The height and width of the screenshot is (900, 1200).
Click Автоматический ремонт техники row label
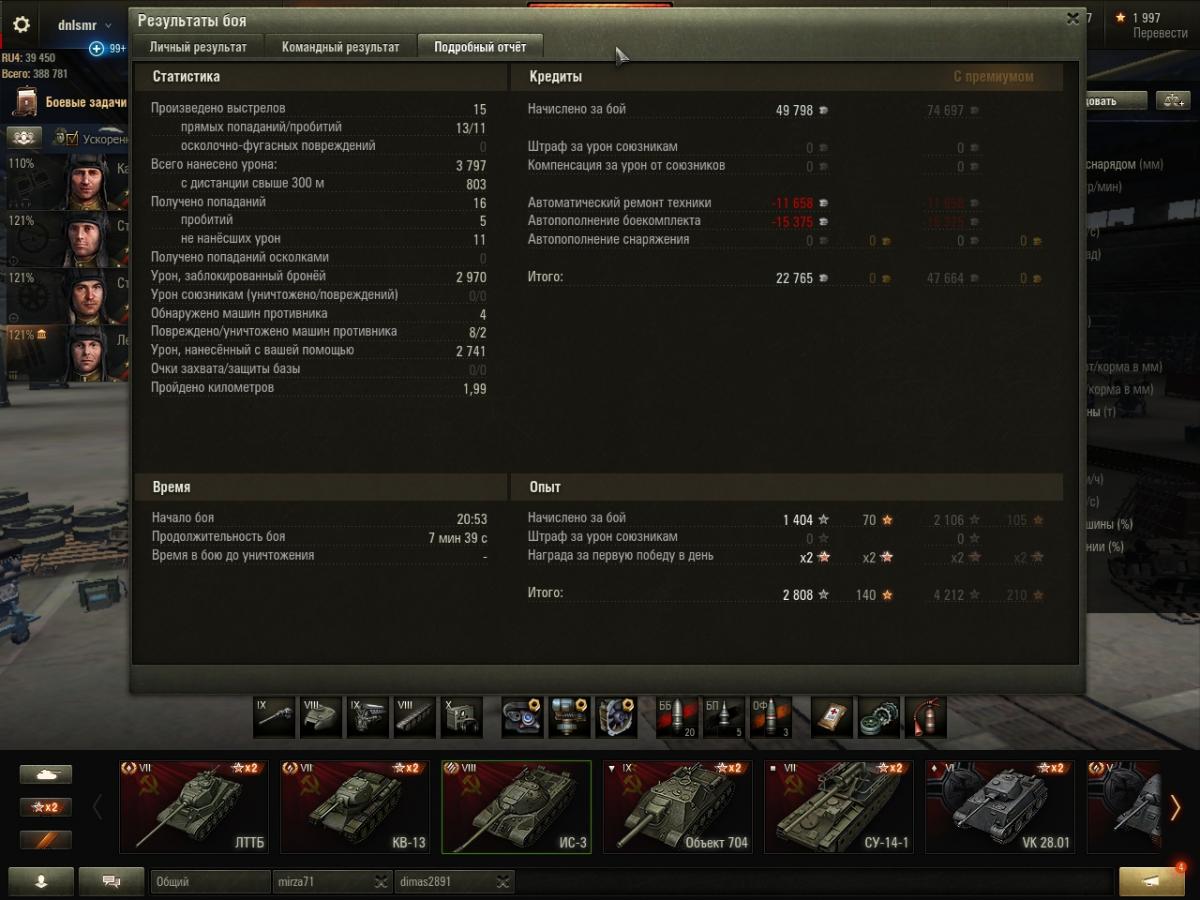pyautogui.click(x=619, y=203)
